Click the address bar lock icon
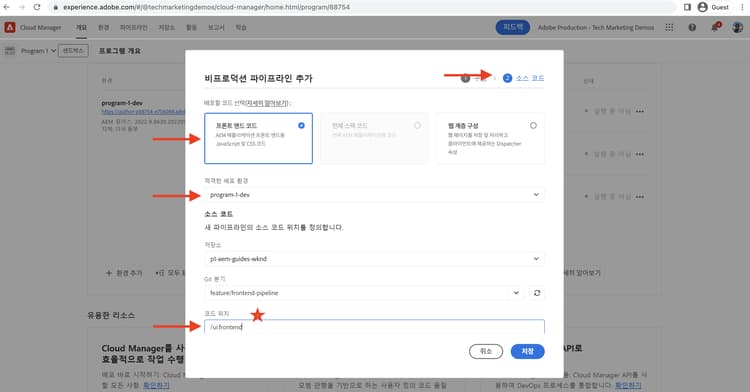750x392 pixels. coord(56,7)
